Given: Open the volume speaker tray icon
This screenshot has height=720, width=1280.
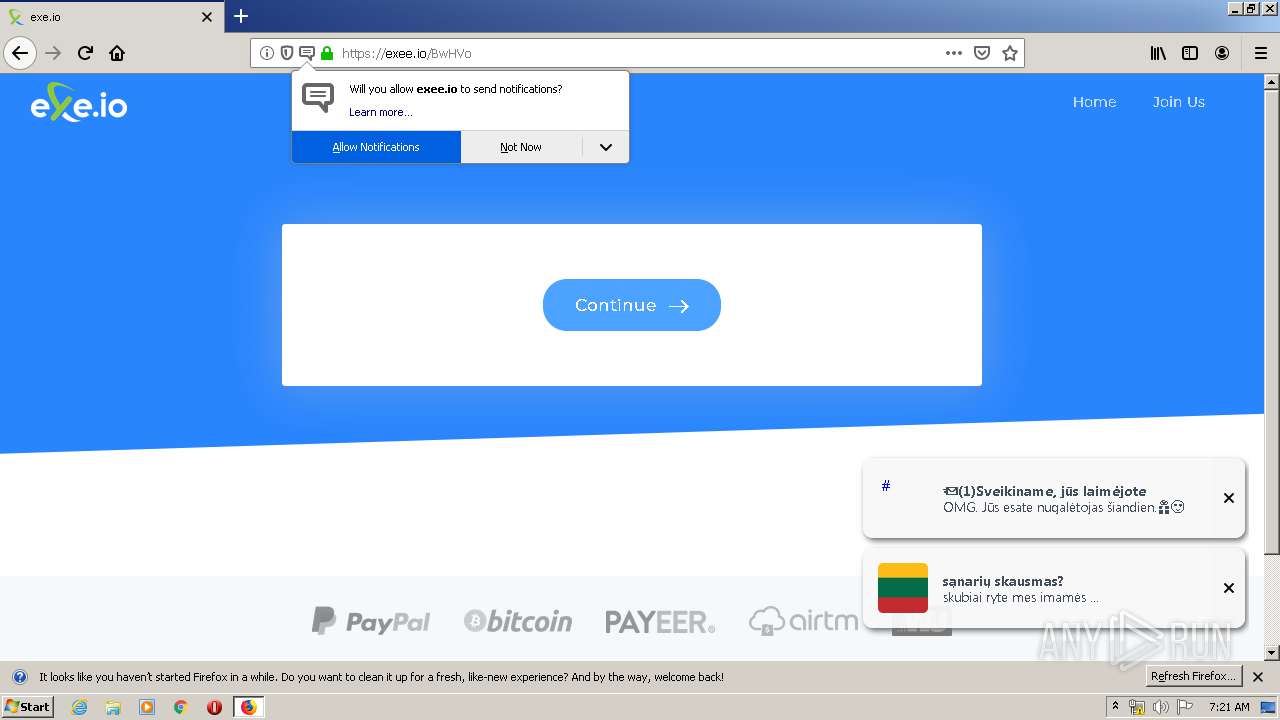Looking at the screenshot, I should pyautogui.click(x=1160, y=707).
